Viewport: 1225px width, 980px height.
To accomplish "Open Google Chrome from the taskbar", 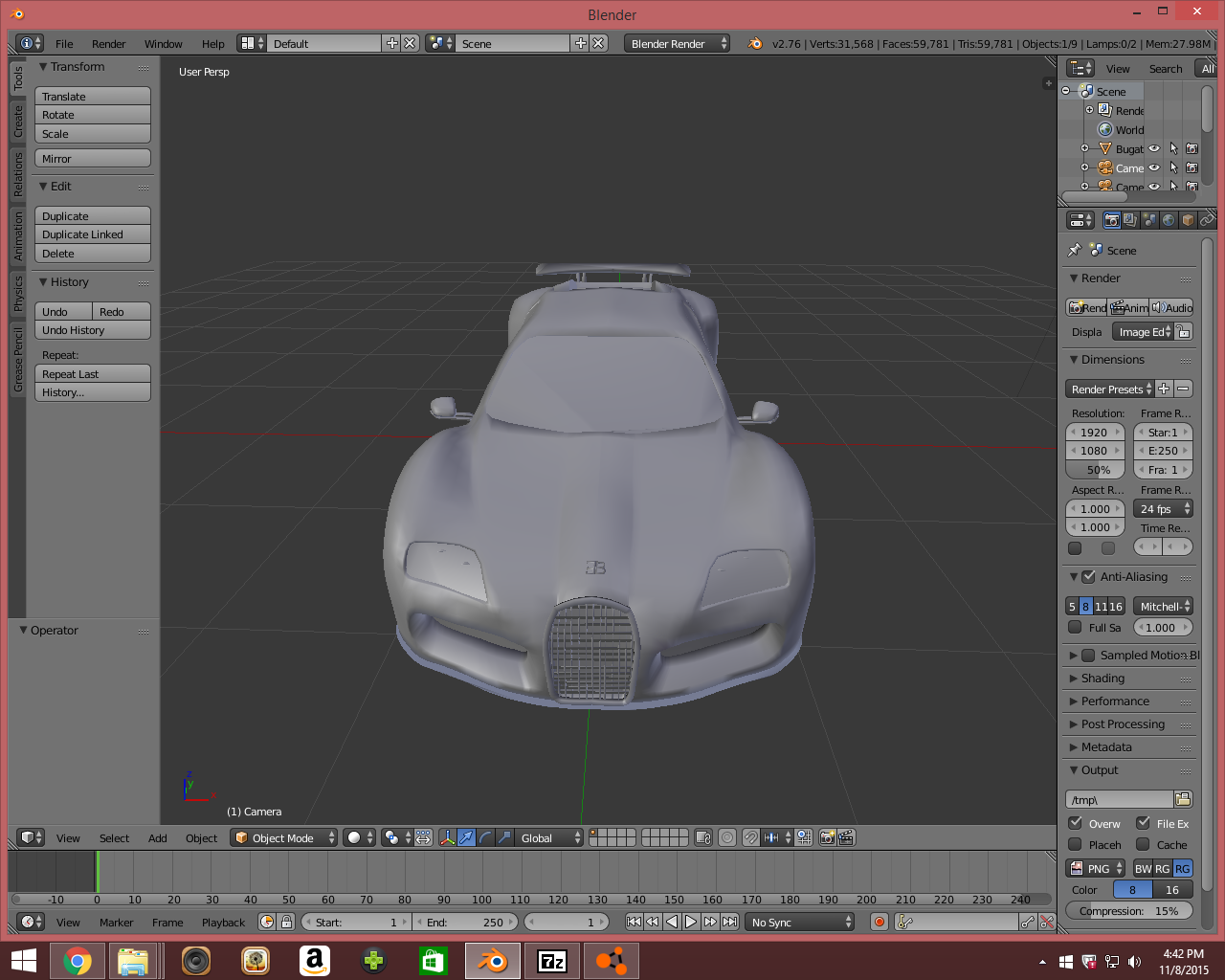I will tap(78, 960).
